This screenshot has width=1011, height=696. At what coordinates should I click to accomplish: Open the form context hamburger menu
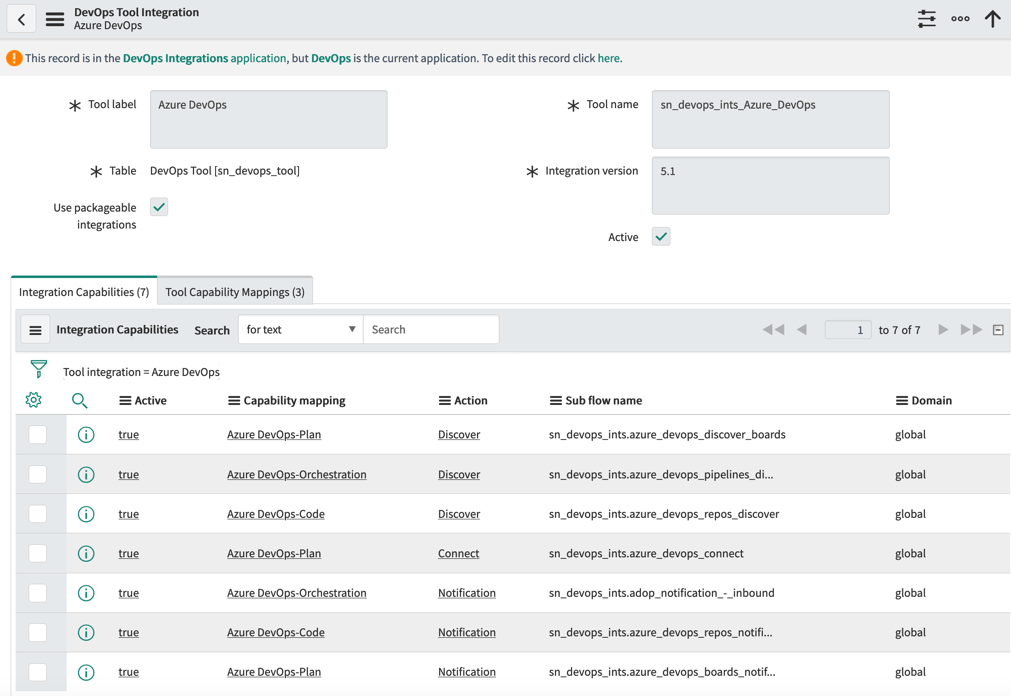coord(55,19)
